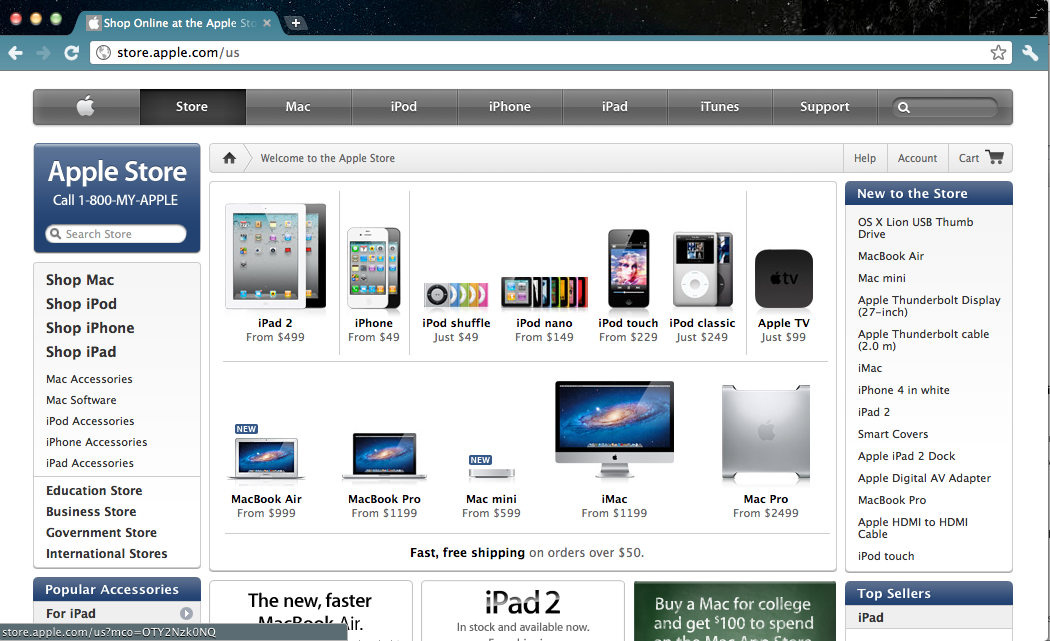1050x641 pixels.
Task: Open Apple HDMI to HDMI Cable link
Action: pos(913,528)
